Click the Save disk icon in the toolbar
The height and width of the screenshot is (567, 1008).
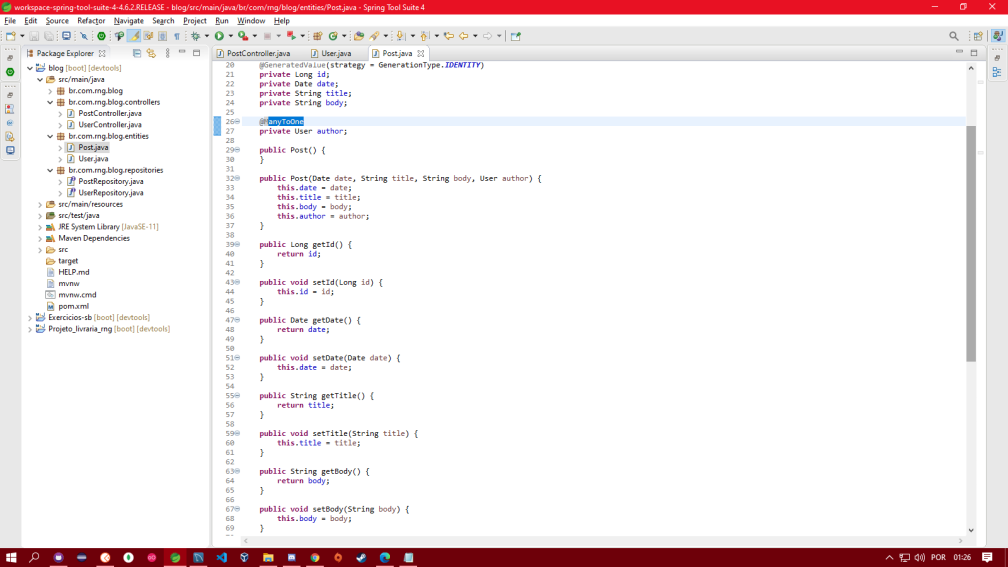coord(34,36)
